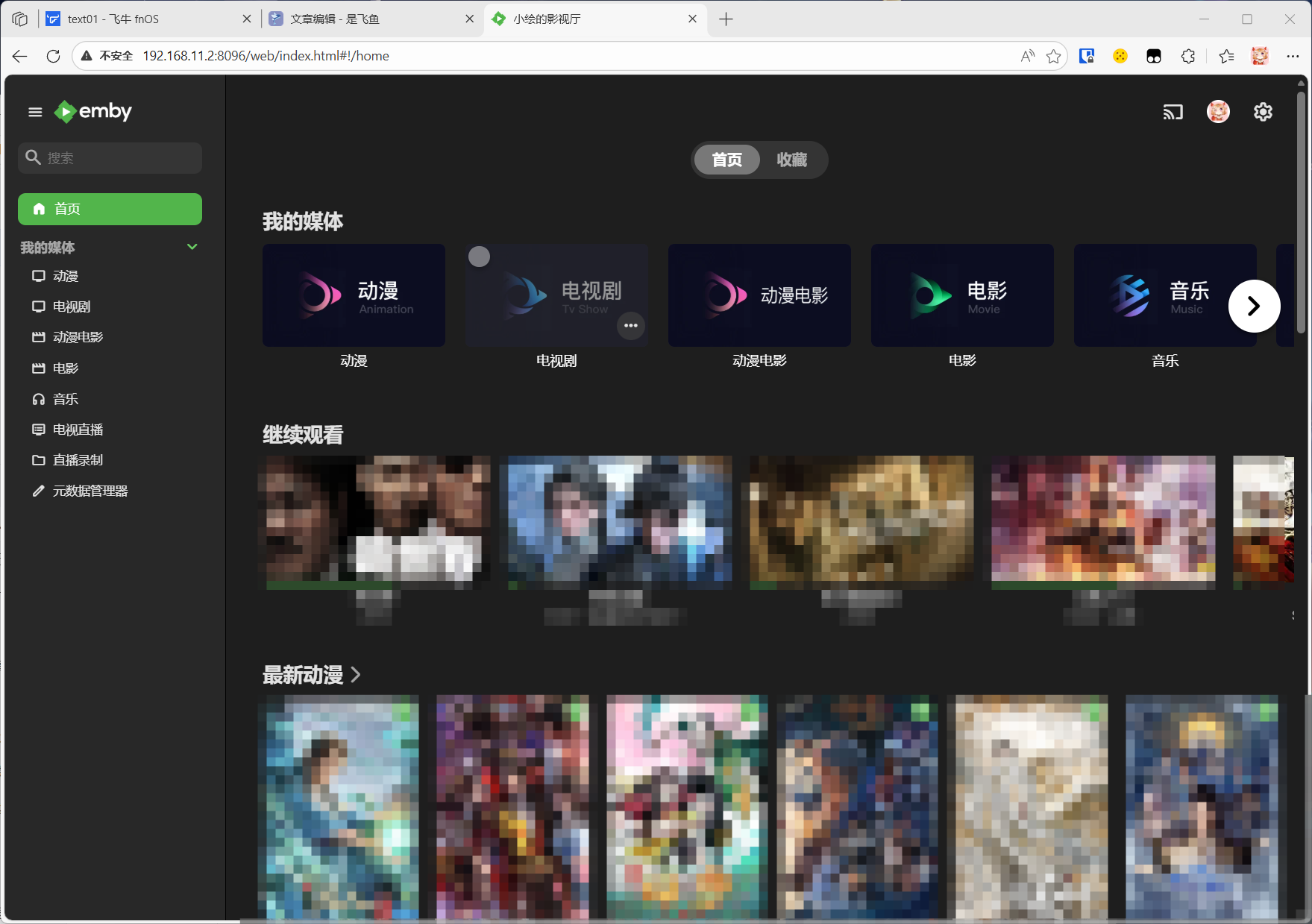Viewport: 1312px width, 924px height.
Task: Click the Cast to device icon
Action: click(1173, 112)
